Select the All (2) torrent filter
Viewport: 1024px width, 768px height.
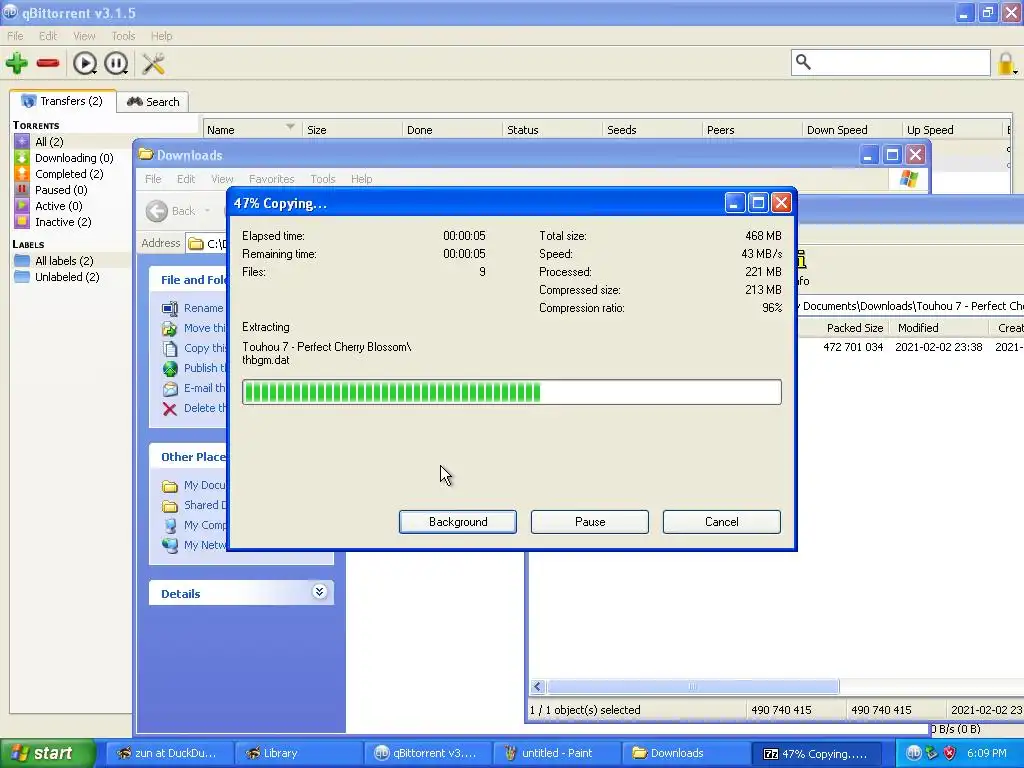click(49, 142)
